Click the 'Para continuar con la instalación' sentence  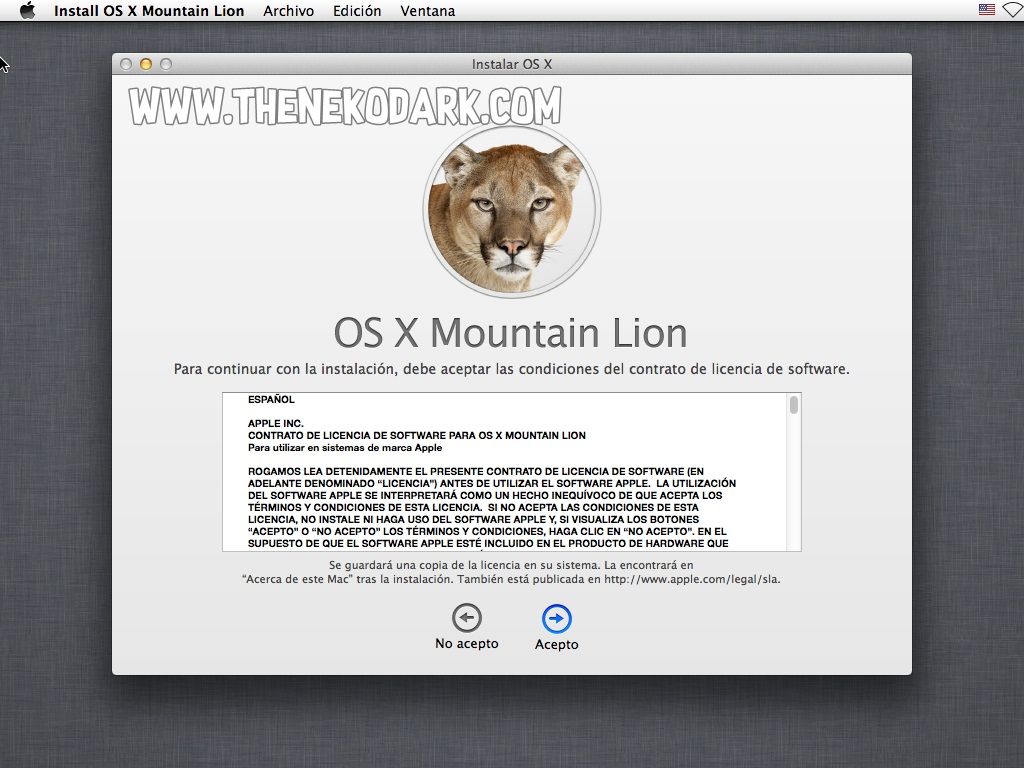point(511,369)
